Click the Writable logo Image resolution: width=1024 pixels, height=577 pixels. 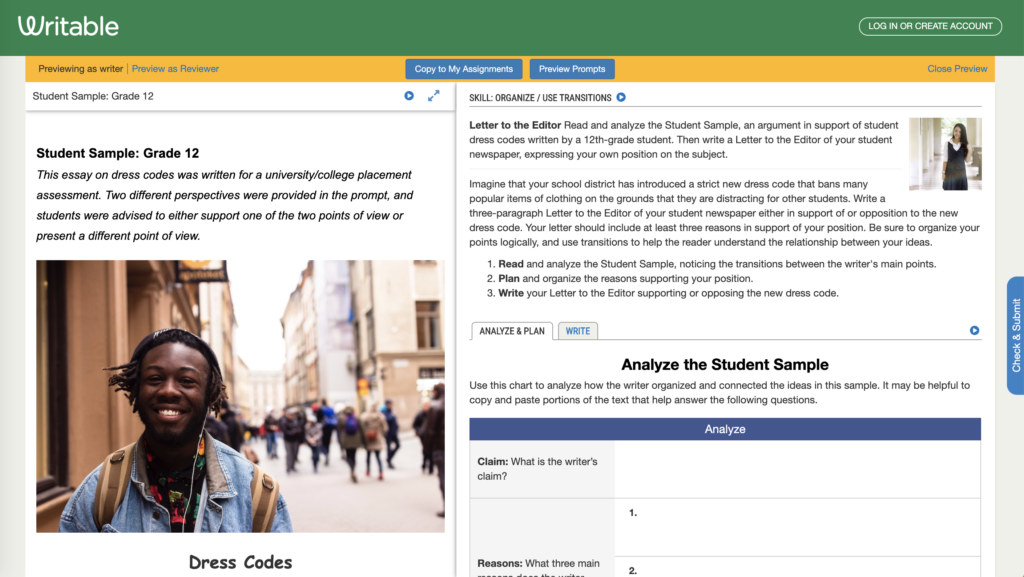pos(66,25)
